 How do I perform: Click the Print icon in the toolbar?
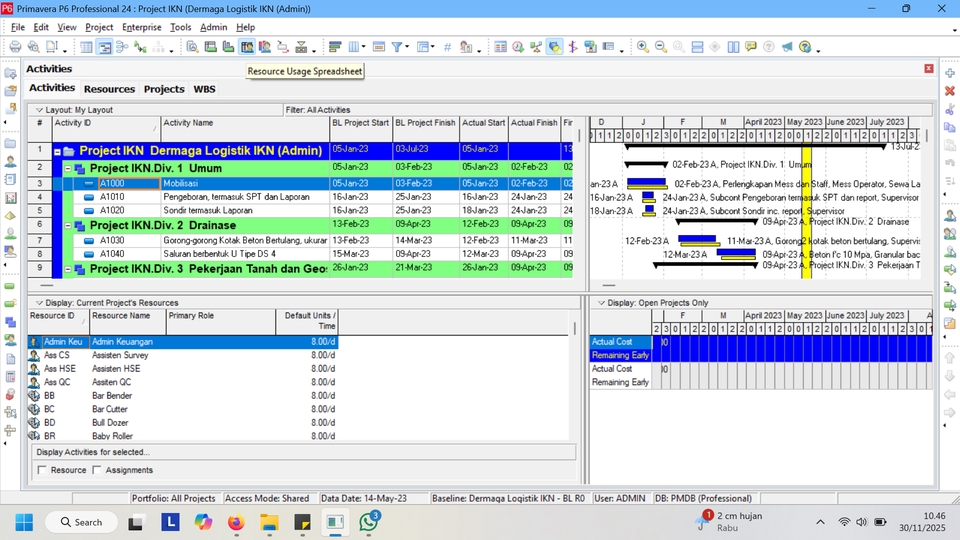(15, 47)
